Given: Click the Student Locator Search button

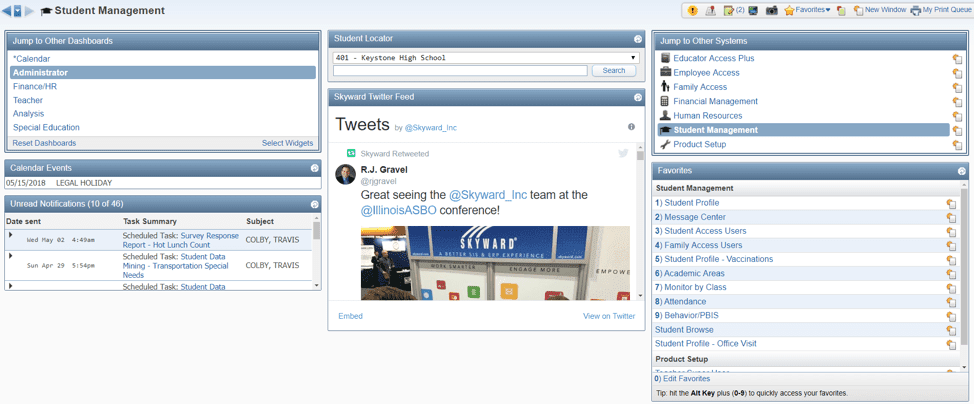Looking at the screenshot, I should click(x=614, y=71).
